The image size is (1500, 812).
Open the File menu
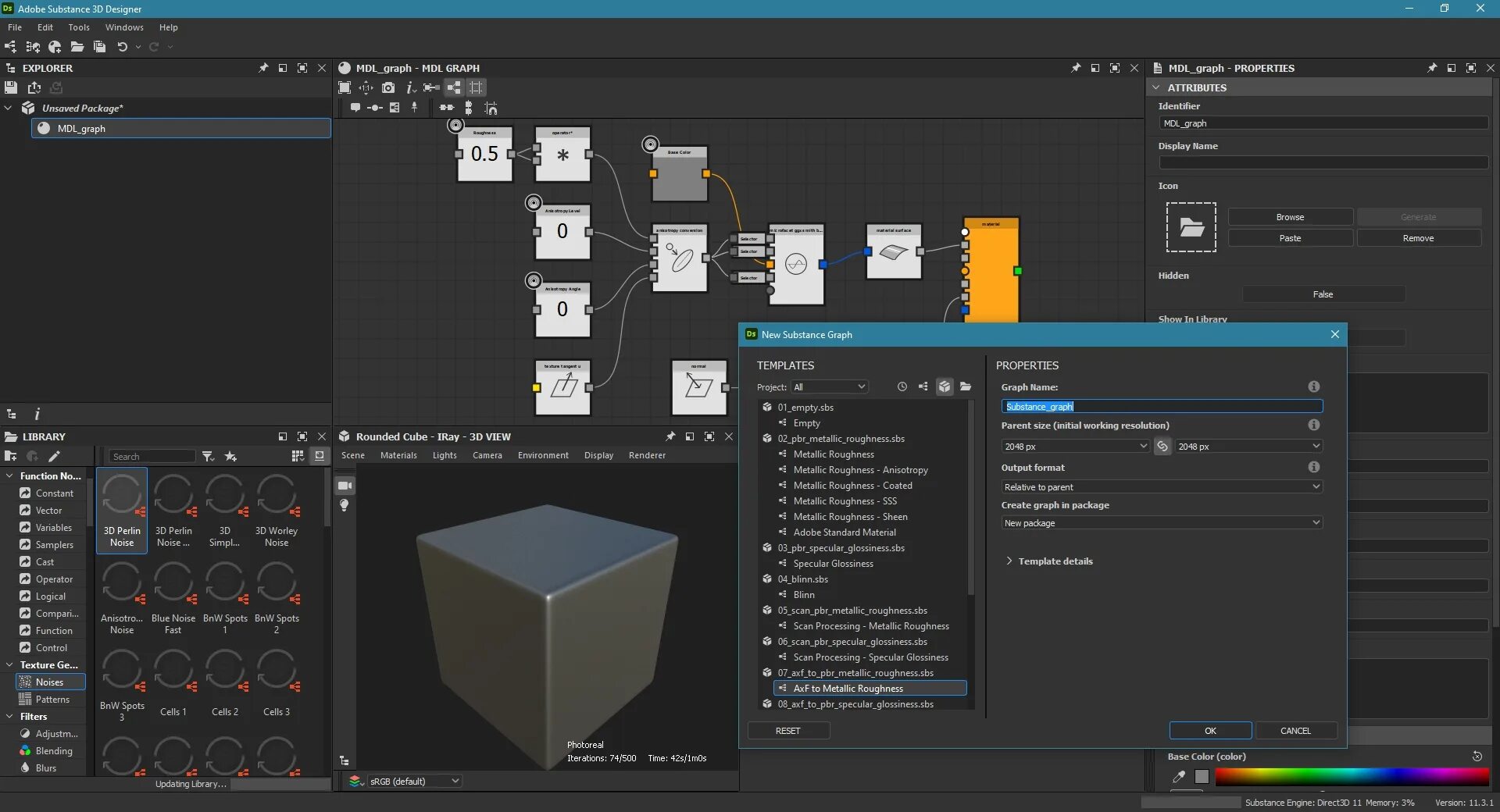[x=15, y=27]
